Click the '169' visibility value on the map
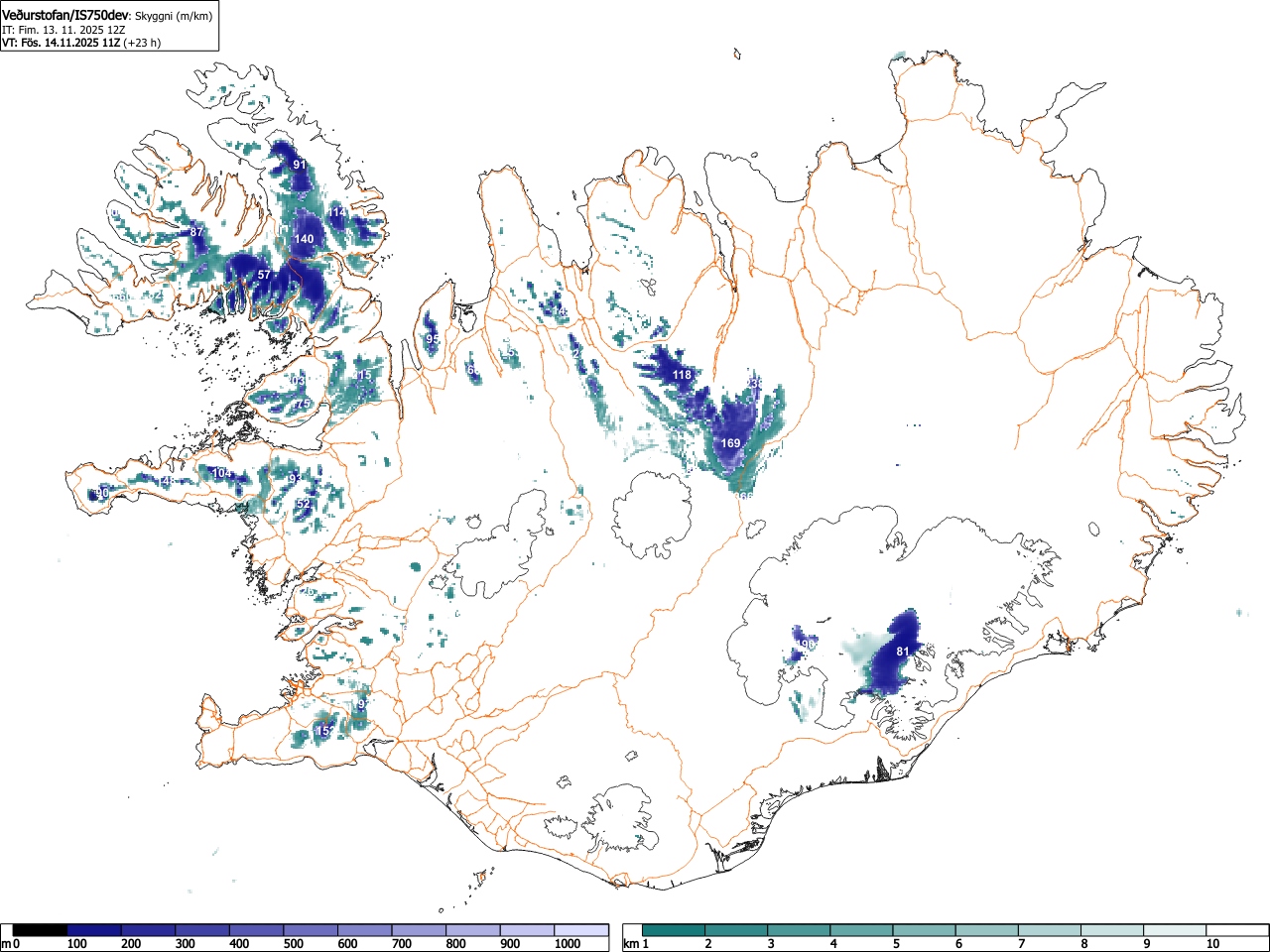1270x952 pixels. 730,443
